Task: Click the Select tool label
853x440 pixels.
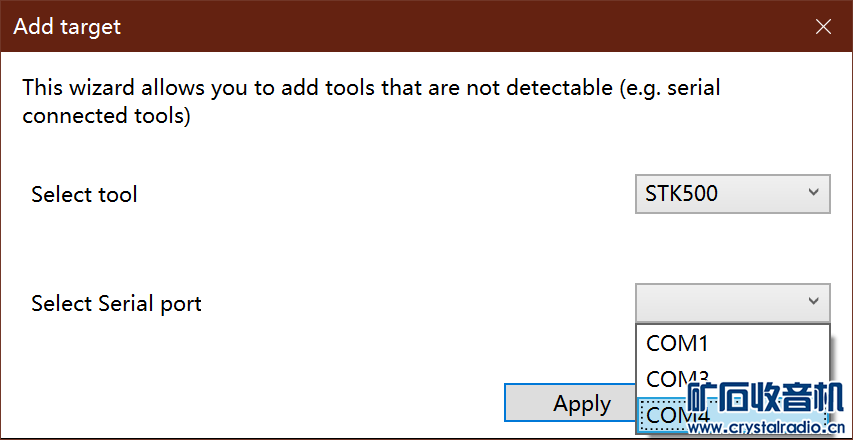Action: pyautogui.click(x=85, y=194)
